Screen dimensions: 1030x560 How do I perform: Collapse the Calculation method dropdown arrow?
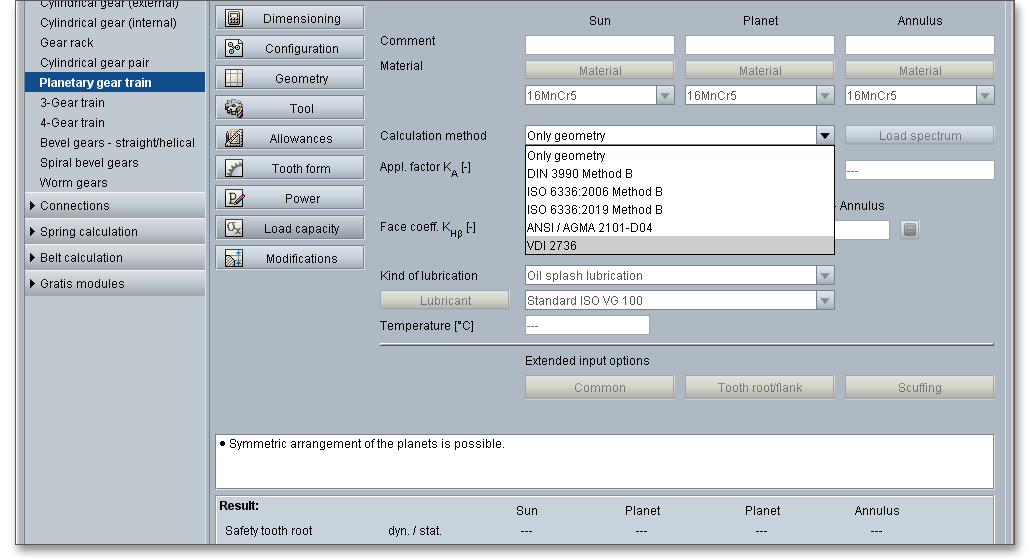pos(824,136)
